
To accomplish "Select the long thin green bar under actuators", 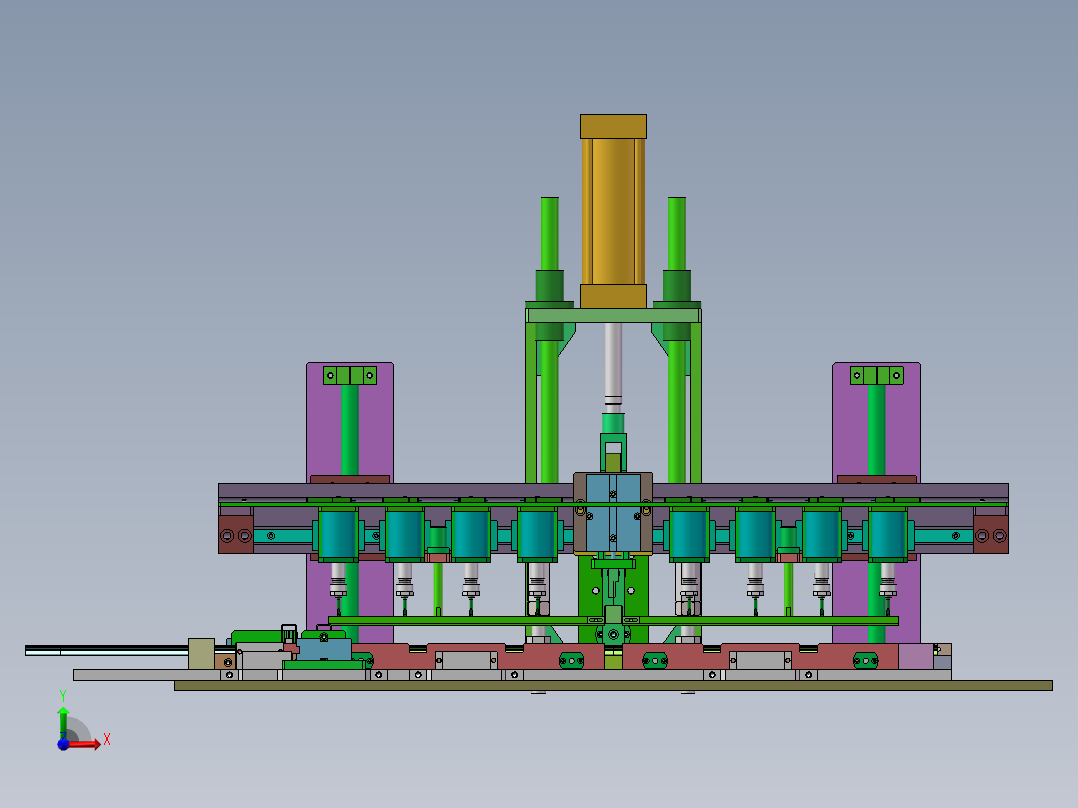I will pyautogui.click(x=613, y=621).
